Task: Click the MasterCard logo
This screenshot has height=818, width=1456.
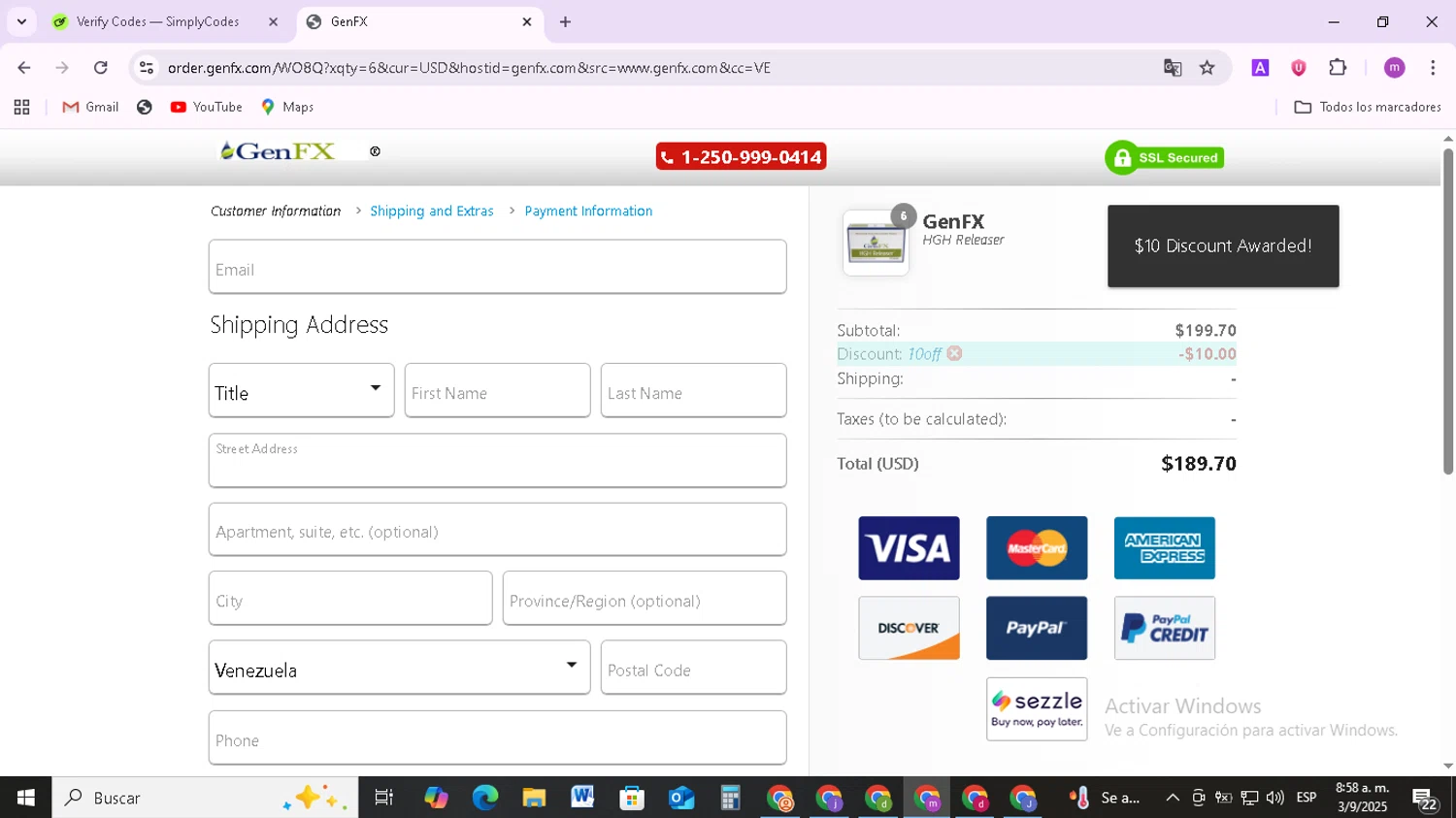Action: coord(1037,548)
